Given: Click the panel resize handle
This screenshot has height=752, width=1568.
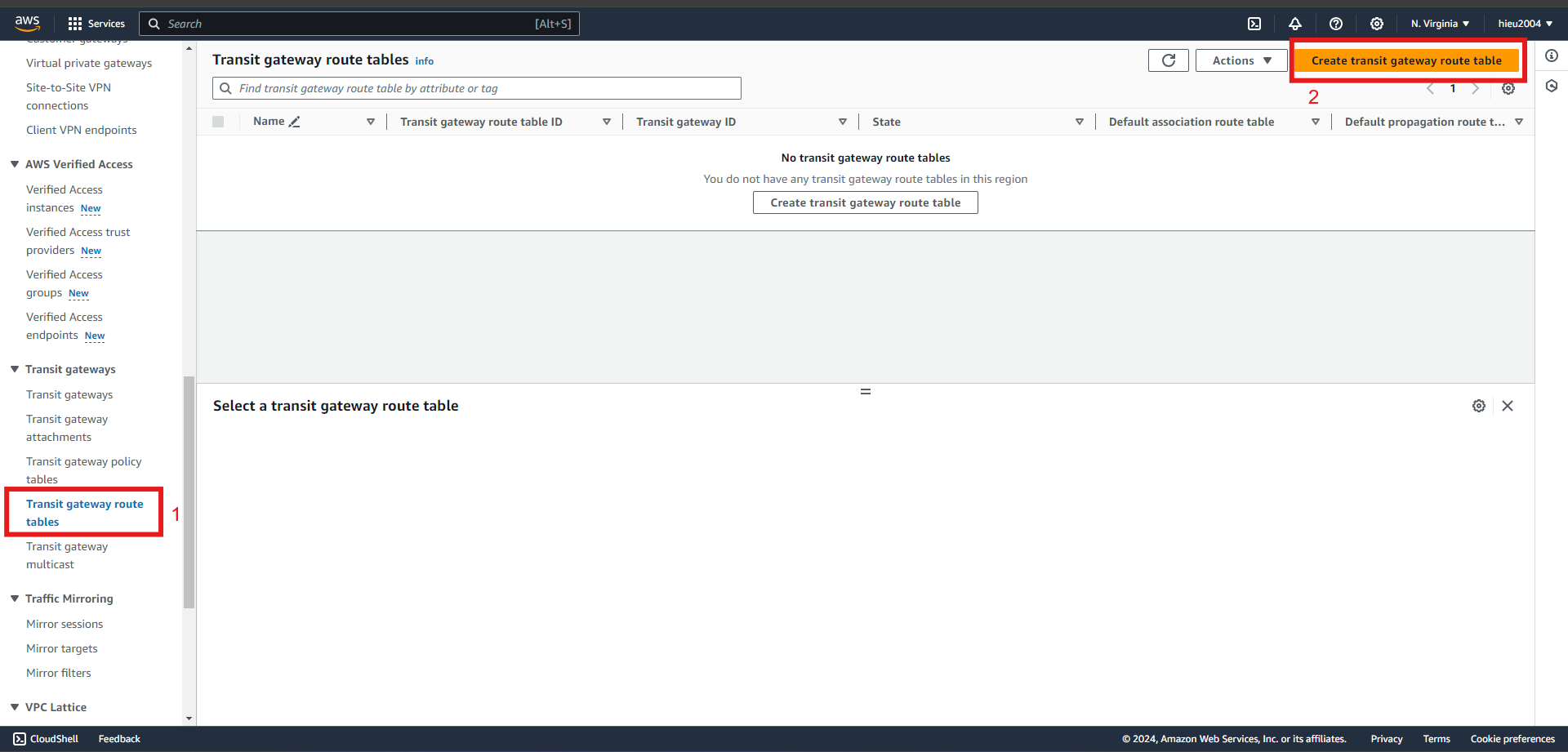Looking at the screenshot, I should pos(866,392).
